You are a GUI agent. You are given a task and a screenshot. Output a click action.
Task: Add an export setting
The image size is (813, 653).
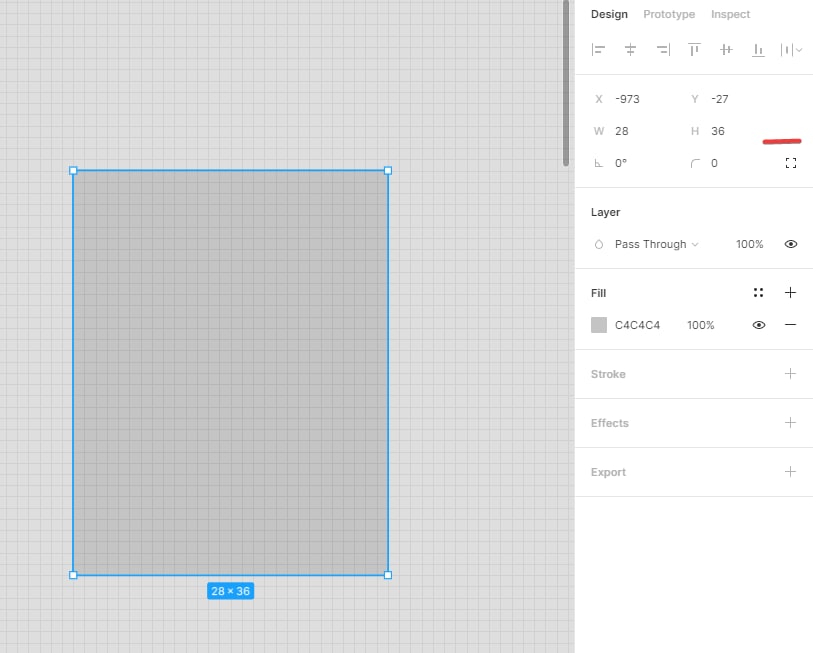(790, 471)
